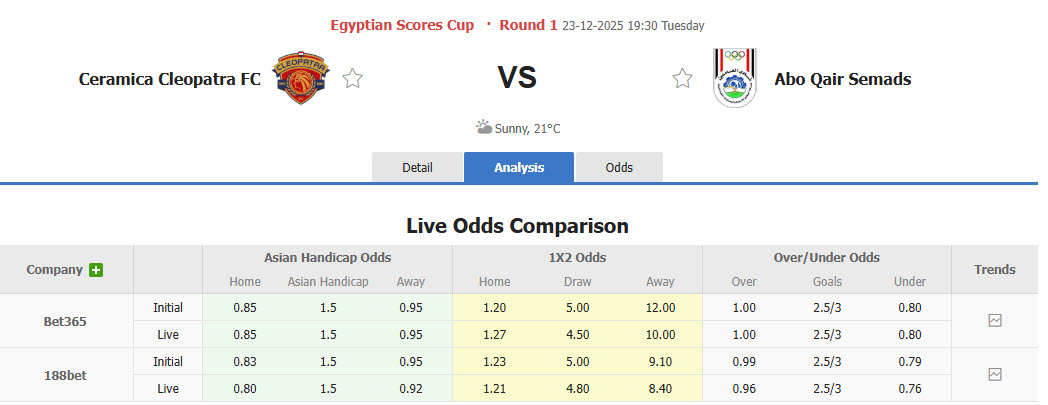The image size is (1048, 405).
Task: Click the 1X2 Odds column header
Action: (577, 257)
